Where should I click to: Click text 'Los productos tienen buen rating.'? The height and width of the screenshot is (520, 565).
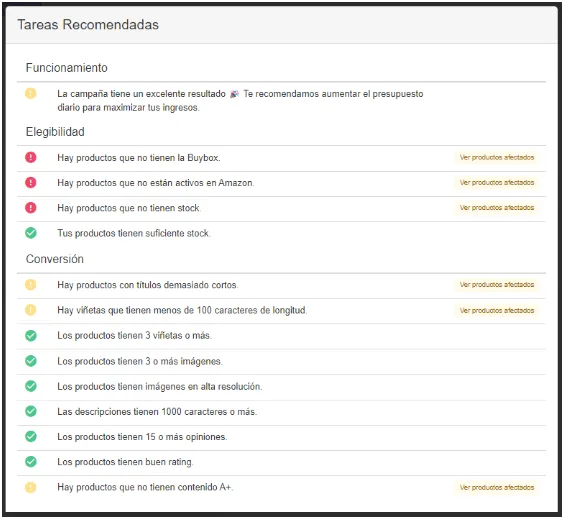click(x=125, y=462)
